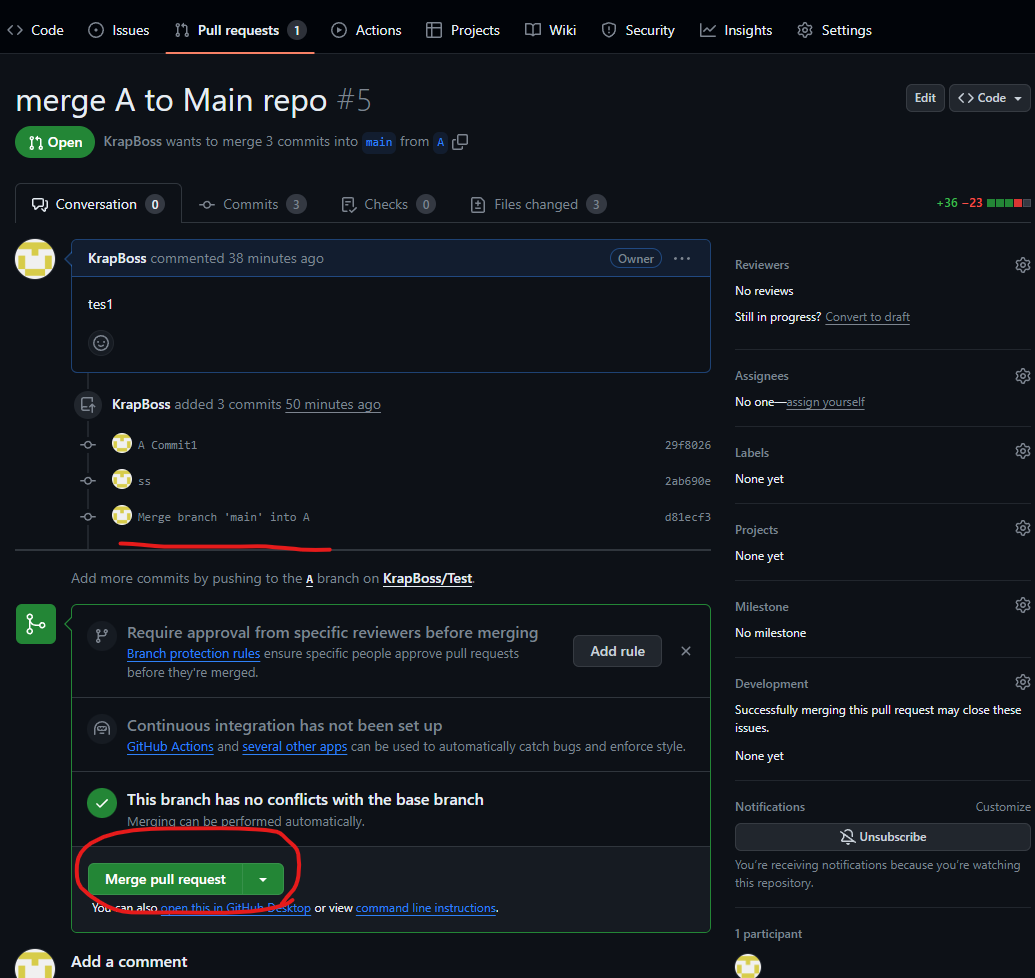
Task: Open the Code repository tab
Action: (x=36, y=30)
